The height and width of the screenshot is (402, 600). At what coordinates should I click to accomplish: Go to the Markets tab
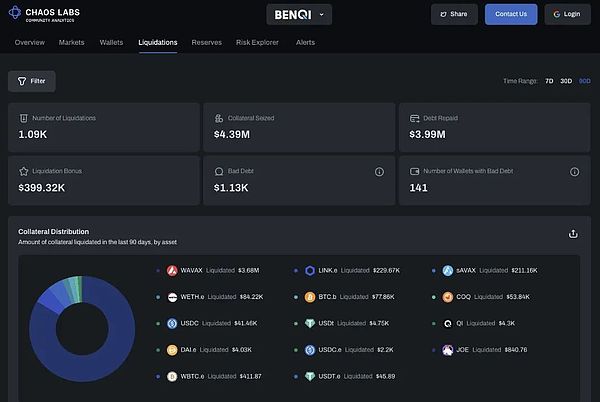point(72,43)
